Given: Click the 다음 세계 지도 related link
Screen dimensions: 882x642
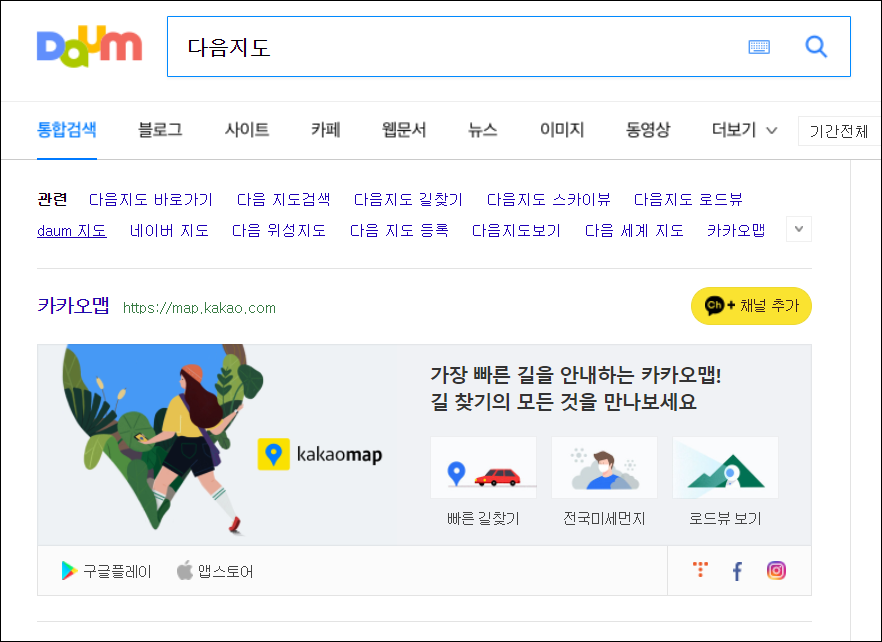Looking at the screenshot, I should point(634,231).
